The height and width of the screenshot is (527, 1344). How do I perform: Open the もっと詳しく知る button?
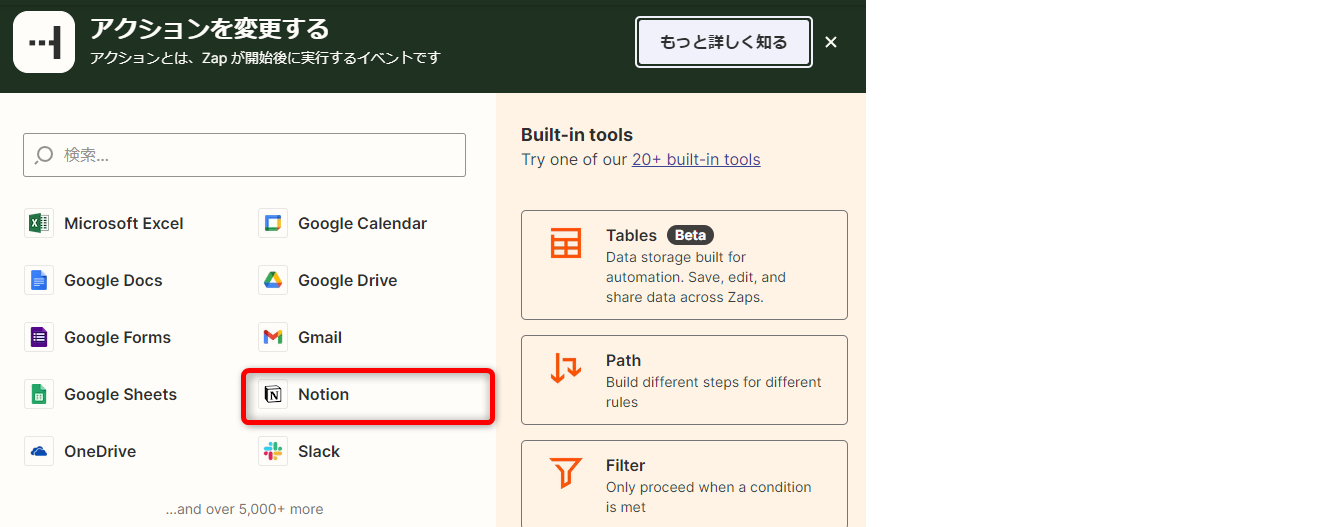click(724, 42)
